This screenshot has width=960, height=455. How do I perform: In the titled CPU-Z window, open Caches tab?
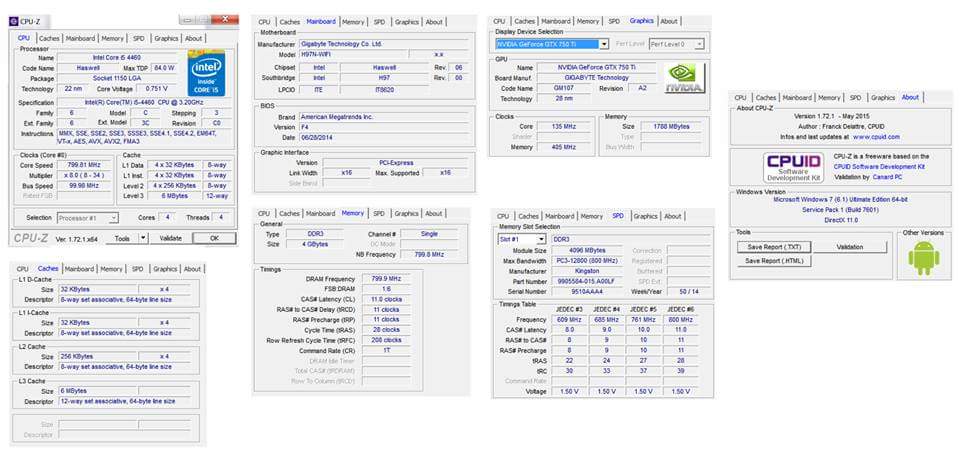49,39
